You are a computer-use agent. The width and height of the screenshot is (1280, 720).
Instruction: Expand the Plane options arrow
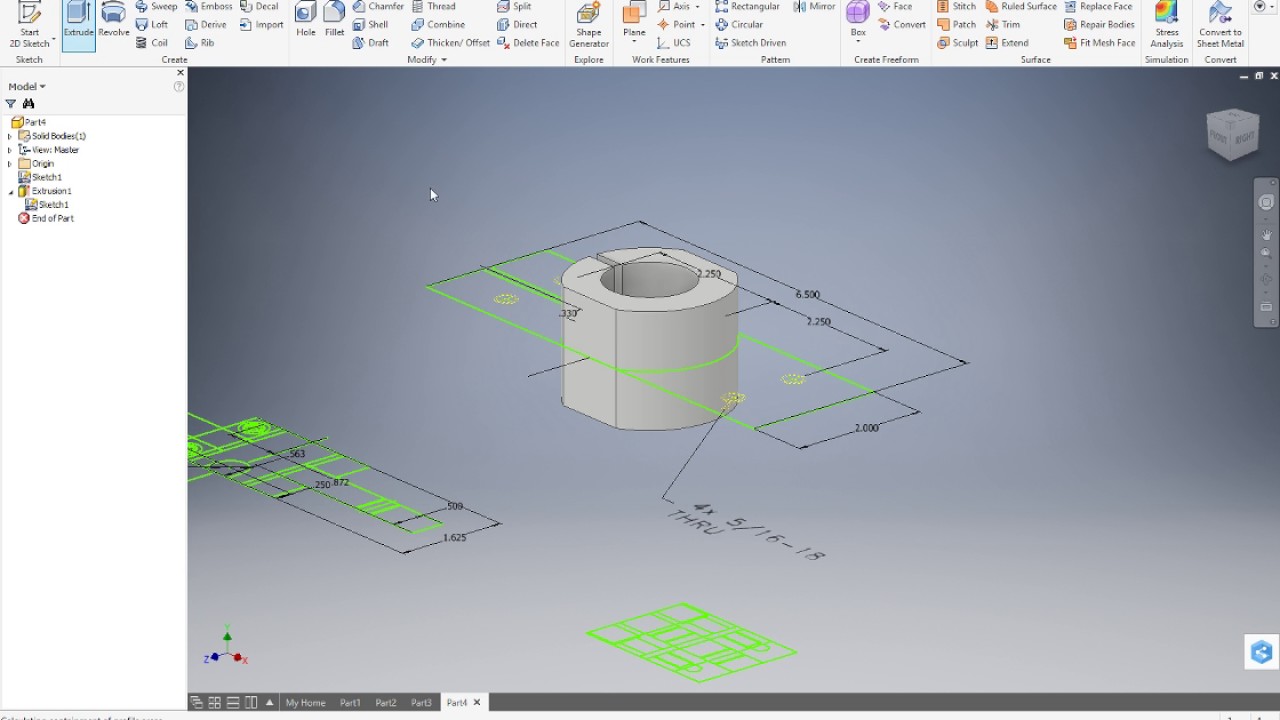pos(634,42)
